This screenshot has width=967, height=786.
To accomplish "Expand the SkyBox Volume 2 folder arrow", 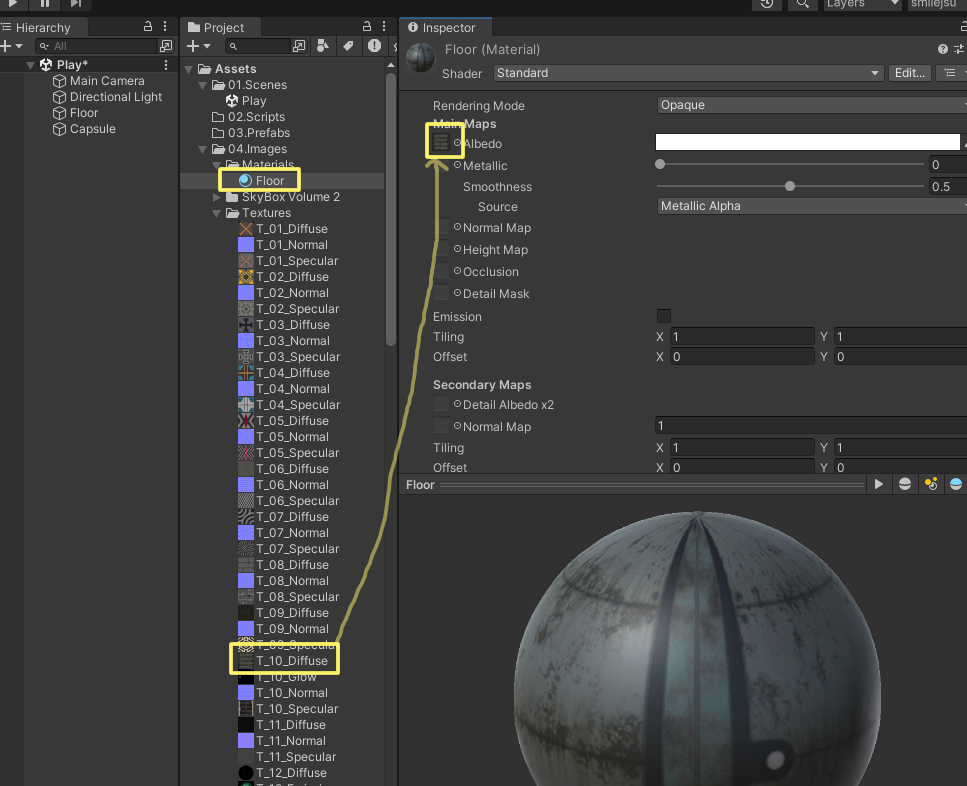I will 216,197.
